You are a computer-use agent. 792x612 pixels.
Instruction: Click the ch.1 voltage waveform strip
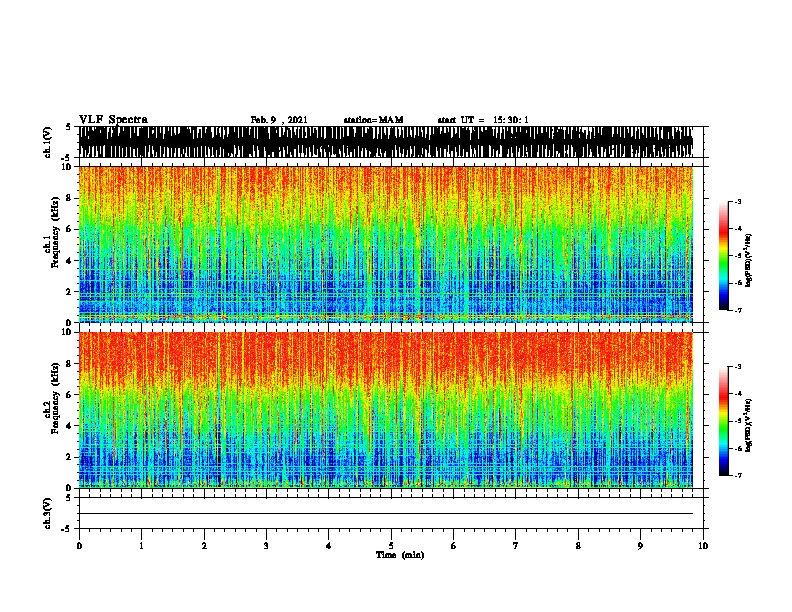pos(386,142)
